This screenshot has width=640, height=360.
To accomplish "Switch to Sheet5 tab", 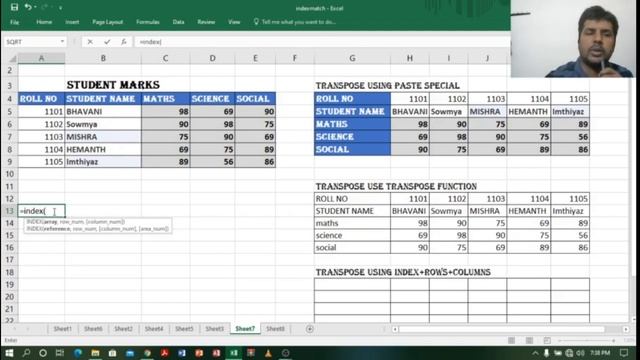I will 184,329.
